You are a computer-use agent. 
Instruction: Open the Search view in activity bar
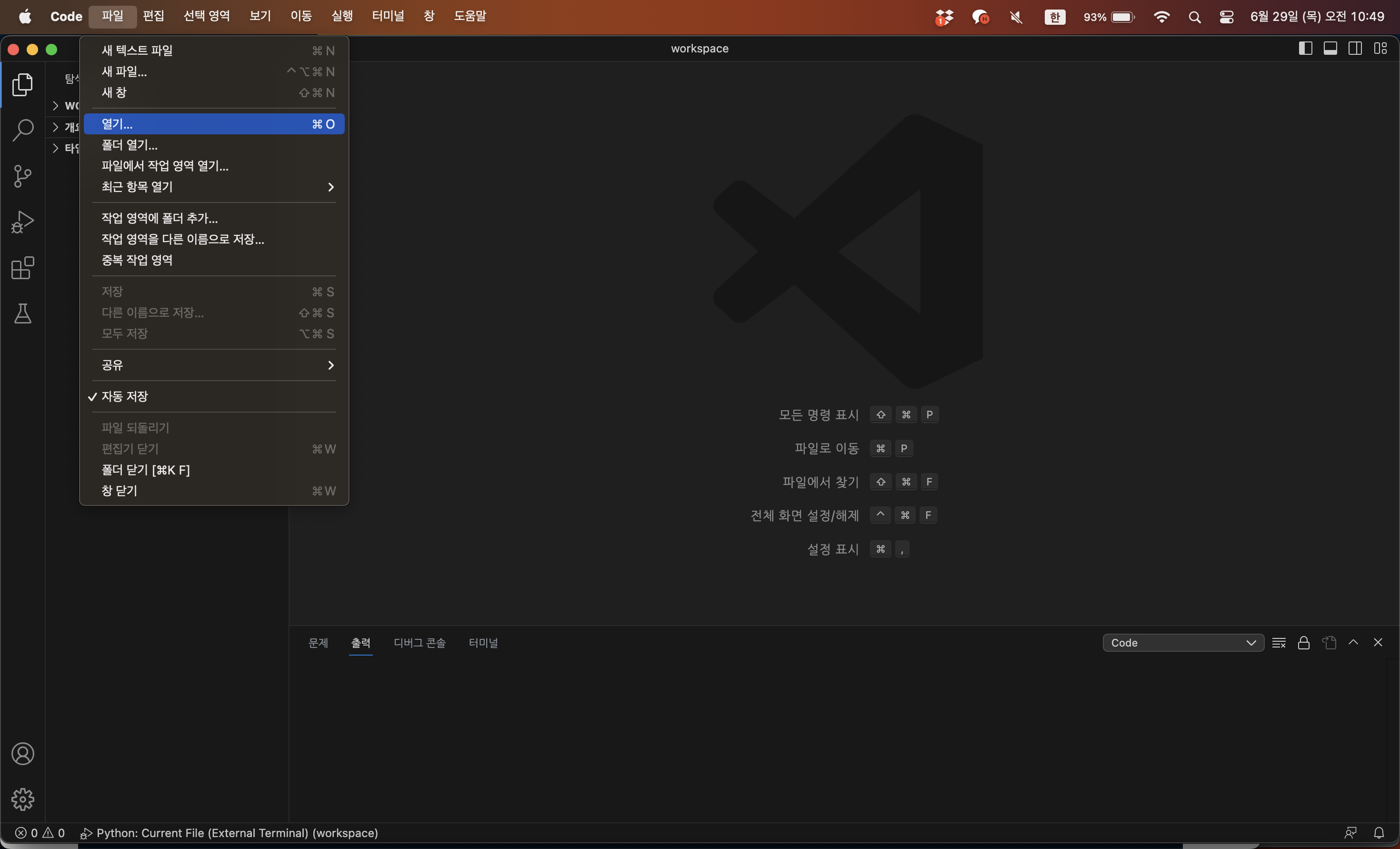coord(23,130)
